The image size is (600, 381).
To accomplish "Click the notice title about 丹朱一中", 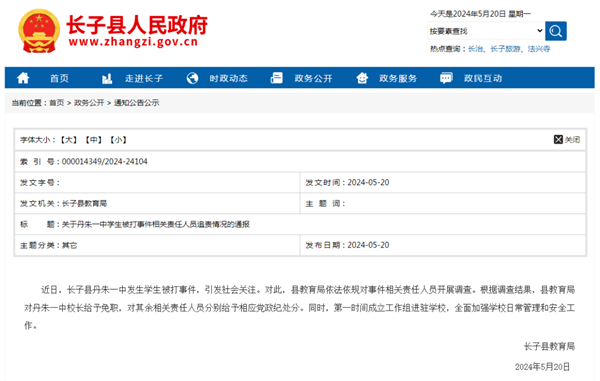I will pos(156,224).
